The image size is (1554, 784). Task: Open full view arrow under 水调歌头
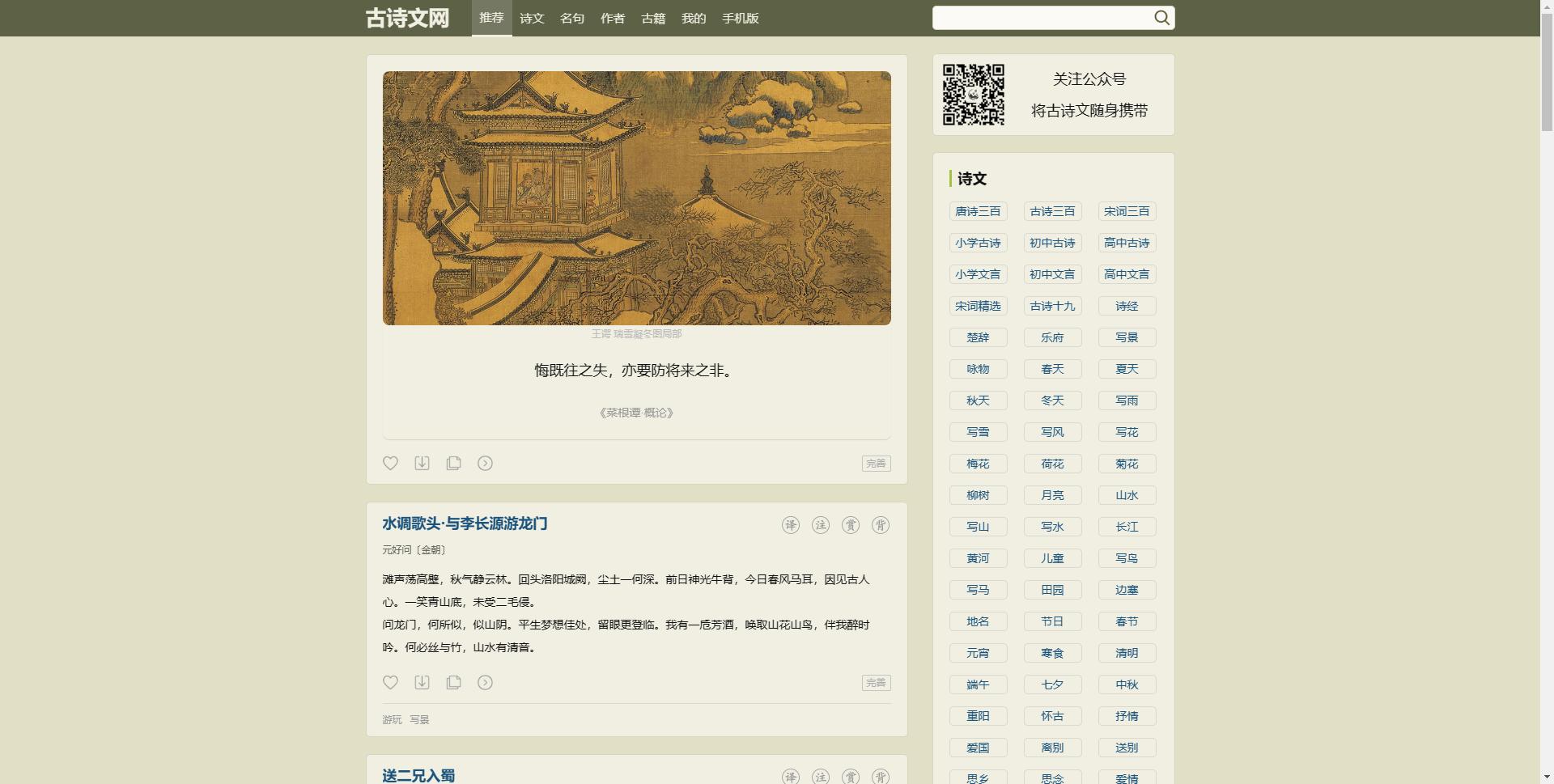(485, 682)
